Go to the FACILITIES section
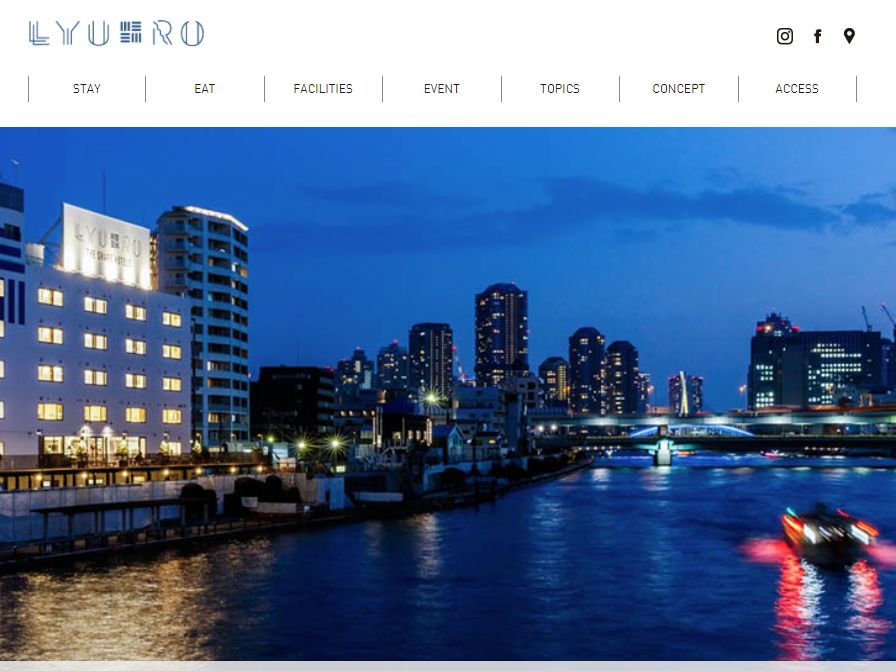 [x=323, y=89]
